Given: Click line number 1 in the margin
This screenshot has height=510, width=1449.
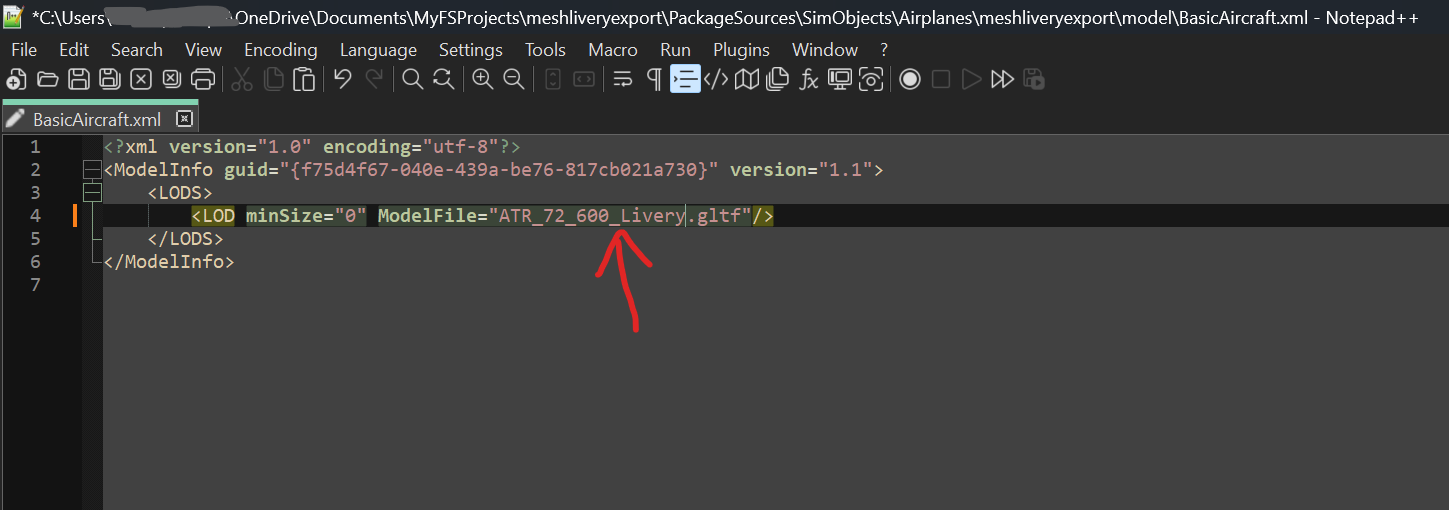Looking at the screenshot, I should pyautogui.click(x=36, y=146).
